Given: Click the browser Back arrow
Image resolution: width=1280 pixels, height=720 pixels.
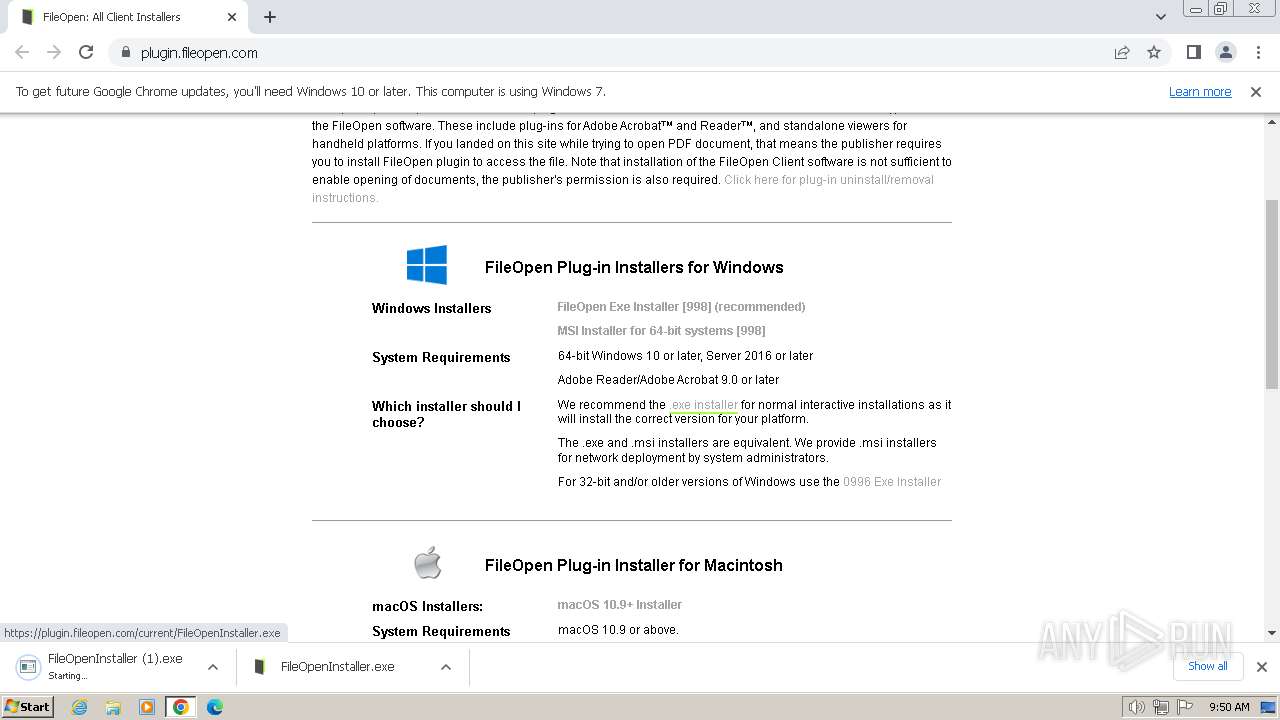Looking at the screenshot, I should click(22, 53).
